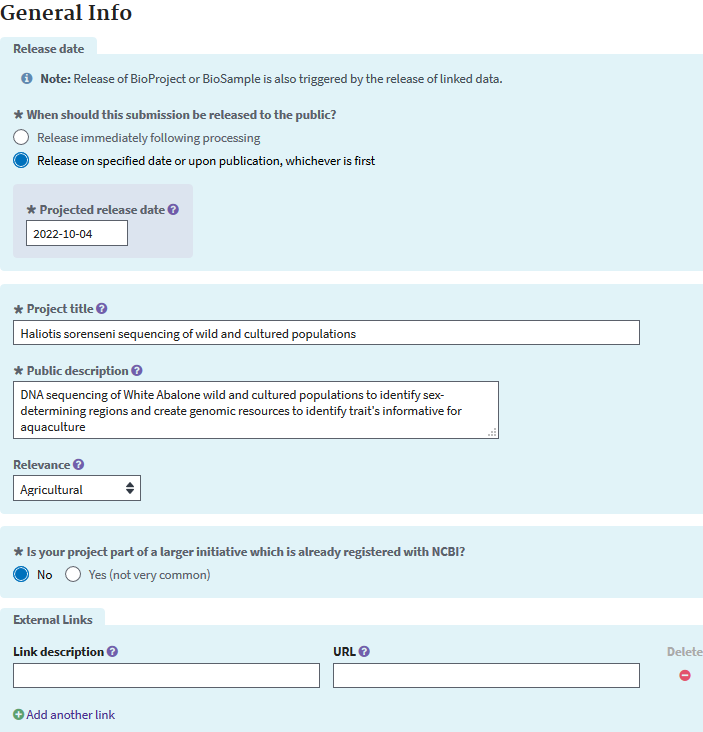Click the Project title text field
This screenshot has width=703, height=732.
(326, 333)
